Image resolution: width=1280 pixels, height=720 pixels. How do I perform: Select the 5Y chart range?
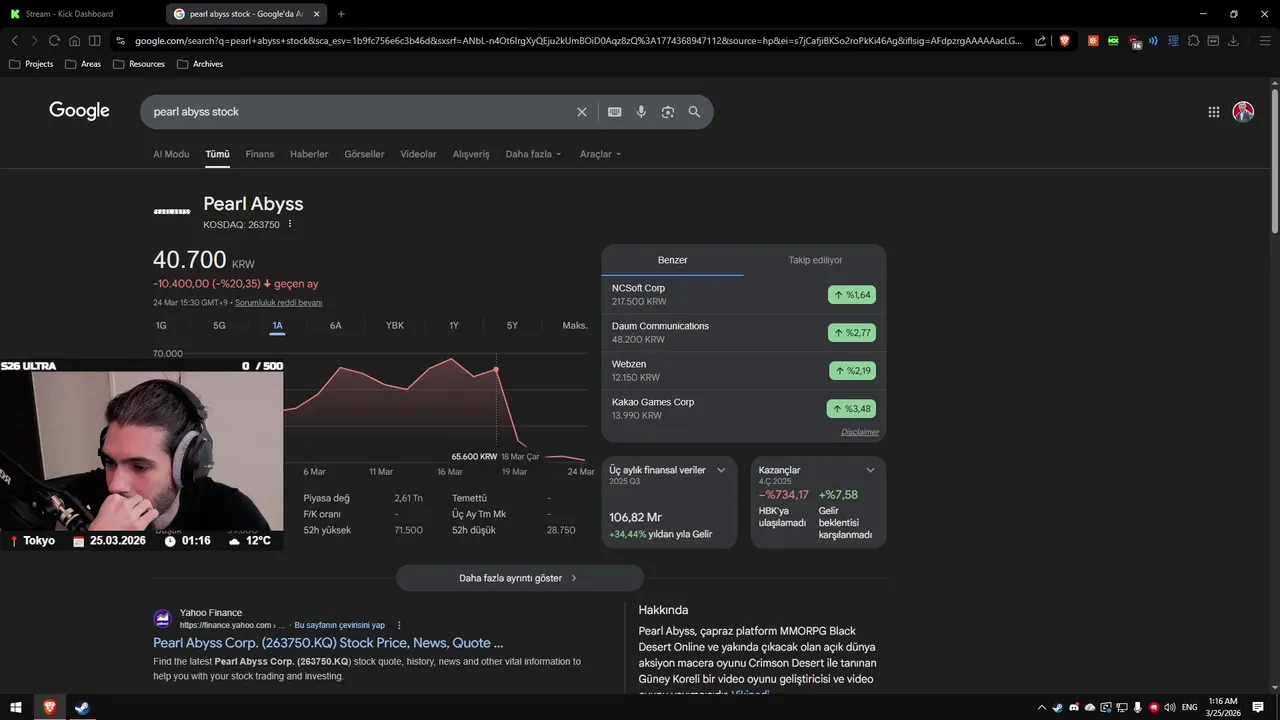tap(512, 325)
